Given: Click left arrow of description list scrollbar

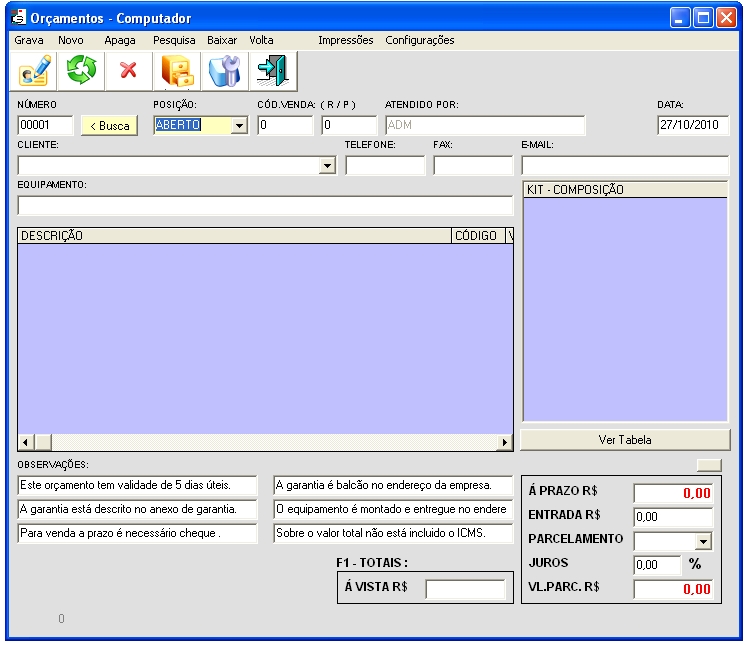Looking at the screenshot, I should click(x=27, y=442).
